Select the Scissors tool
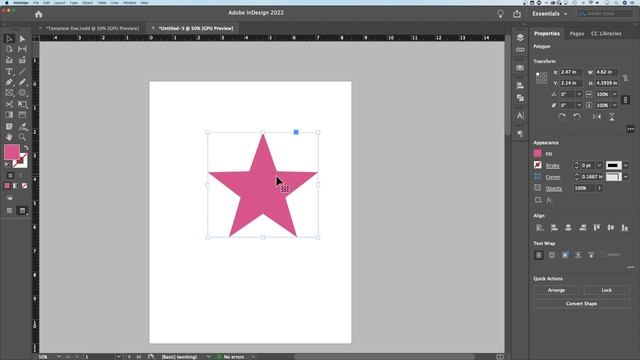Viewport: 640px width, 360px height. pos(9,104)
